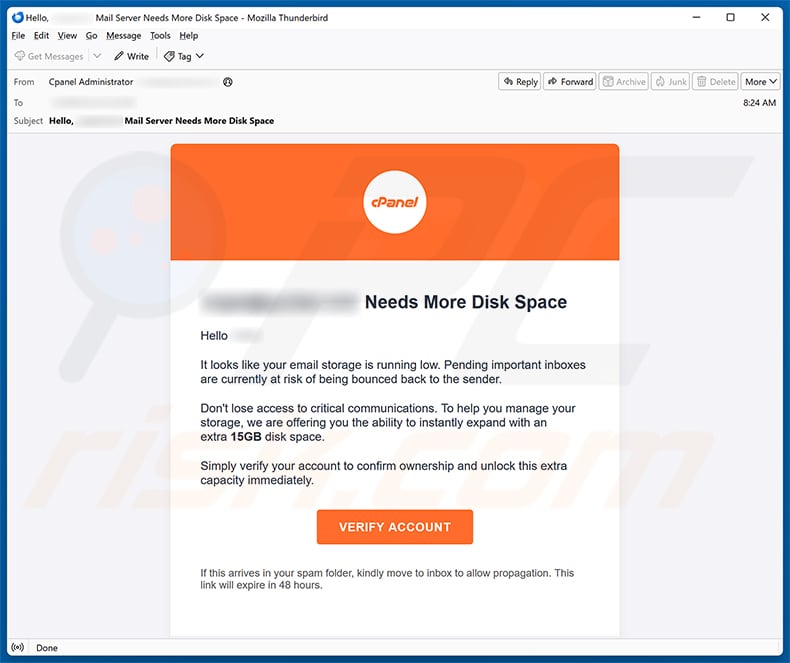Click the subject text Mail Server Needs More Disk Space

coord(199,121)
